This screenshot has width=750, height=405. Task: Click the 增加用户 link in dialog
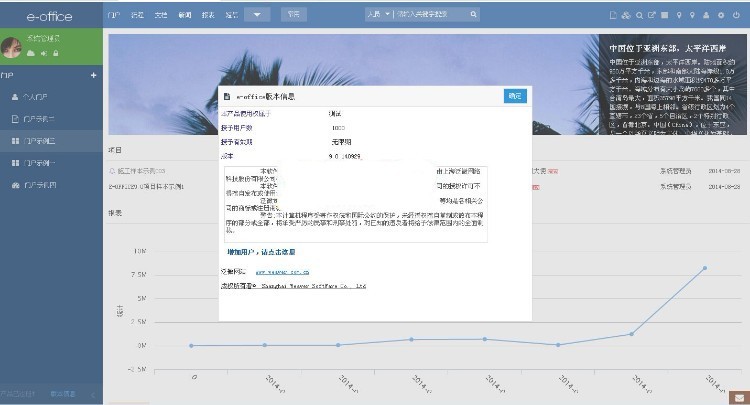click(260, 252)
